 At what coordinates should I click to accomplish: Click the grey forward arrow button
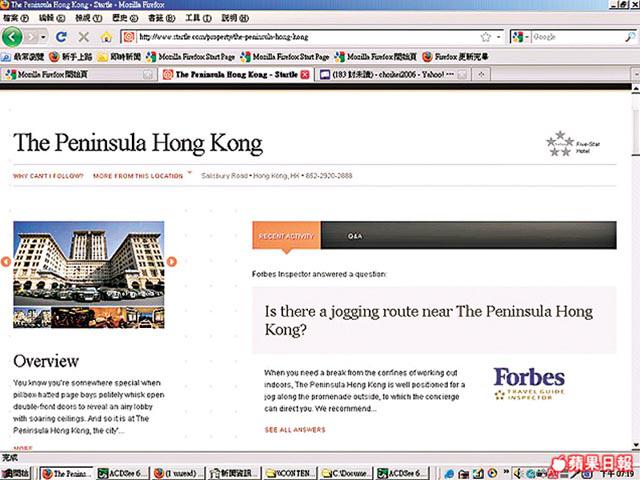(31, 37)
